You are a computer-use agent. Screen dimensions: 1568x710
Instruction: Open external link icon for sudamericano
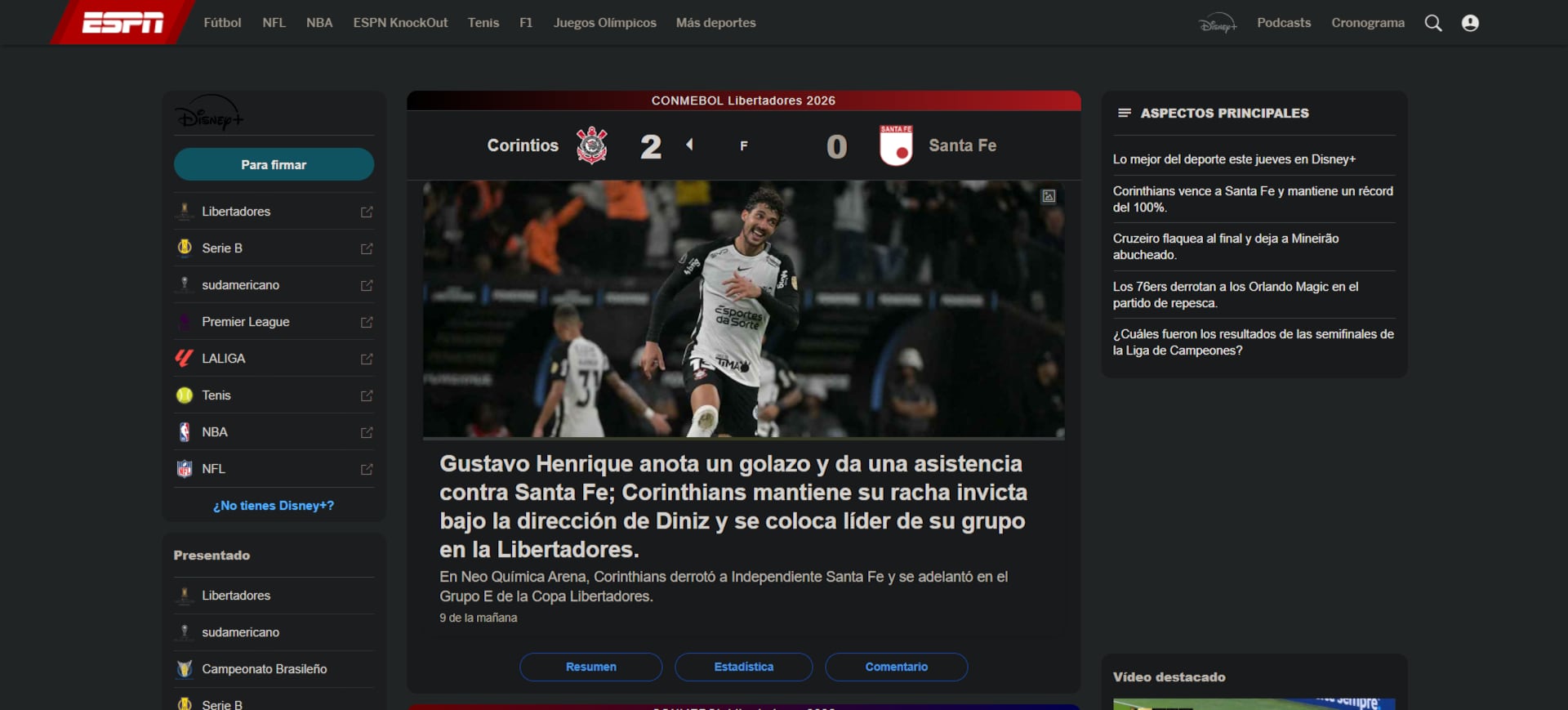coord(367,285)
